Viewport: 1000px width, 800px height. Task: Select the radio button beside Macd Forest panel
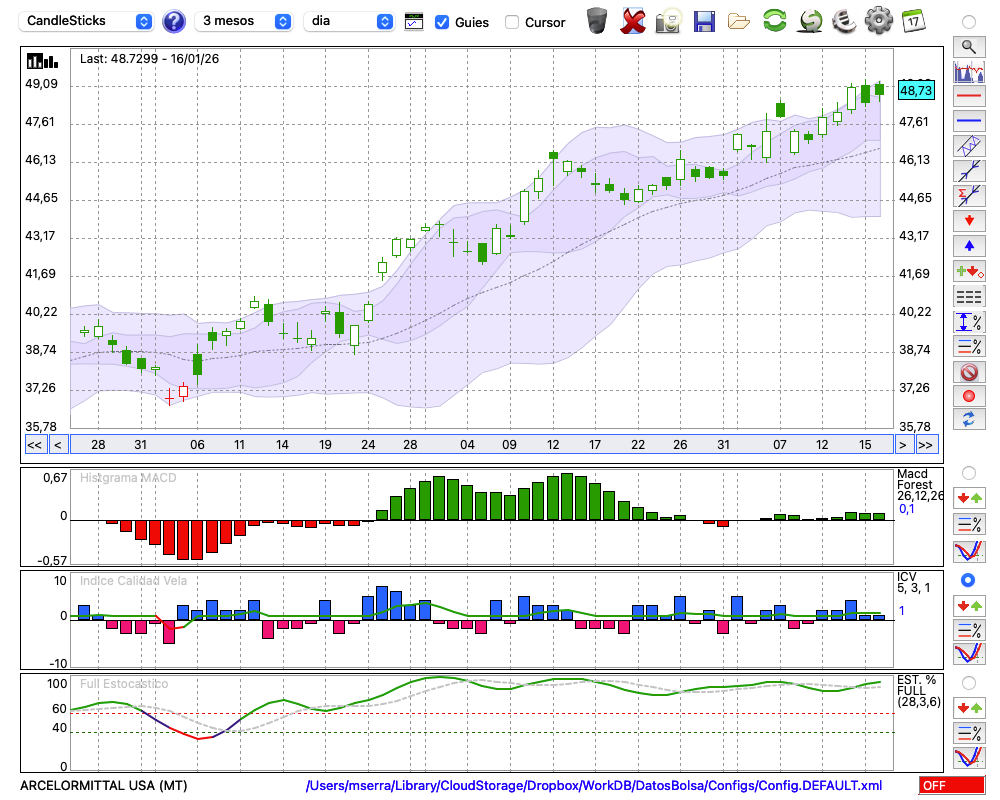point(968,472)
